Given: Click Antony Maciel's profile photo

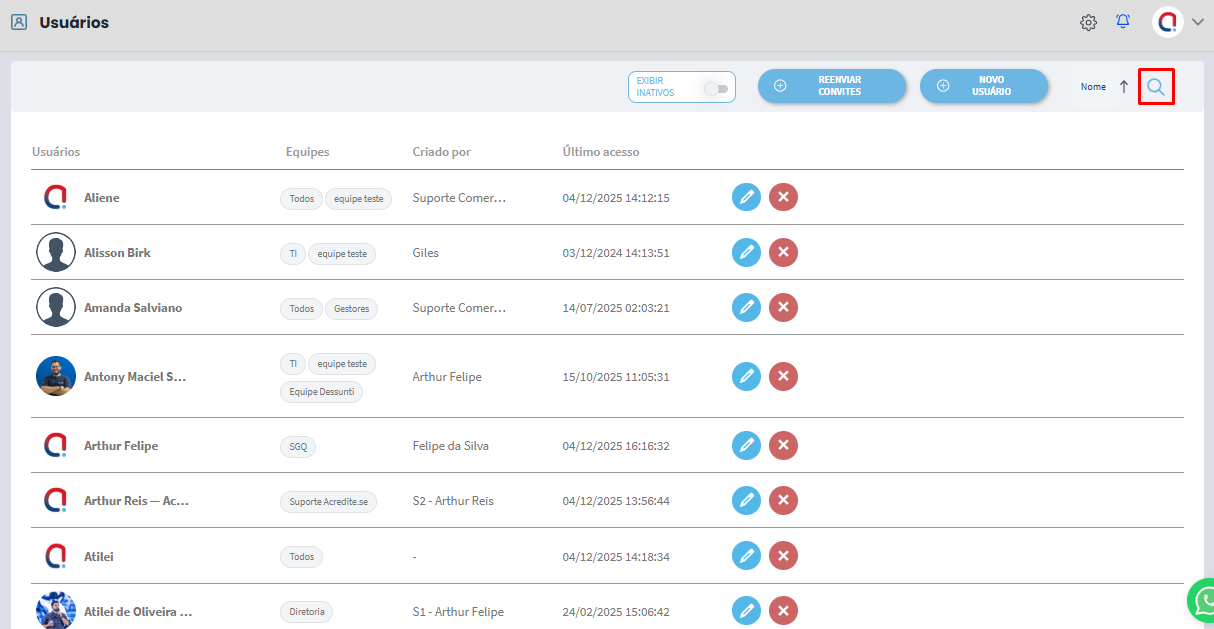Looking at the screenshot, I should [x=56, y=377].
